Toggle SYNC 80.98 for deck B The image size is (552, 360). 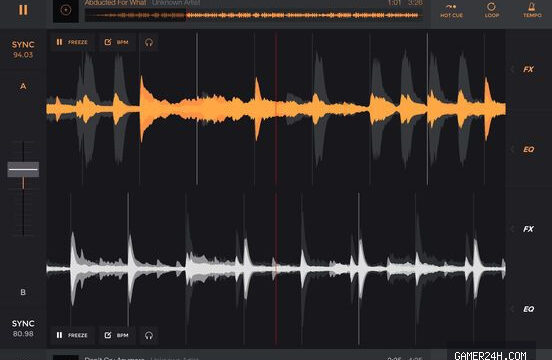coord(23,328)
